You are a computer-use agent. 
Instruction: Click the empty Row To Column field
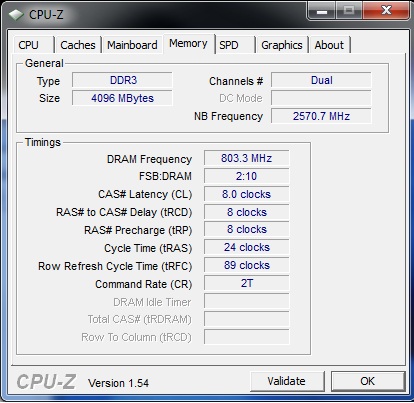tap(247, 337)
